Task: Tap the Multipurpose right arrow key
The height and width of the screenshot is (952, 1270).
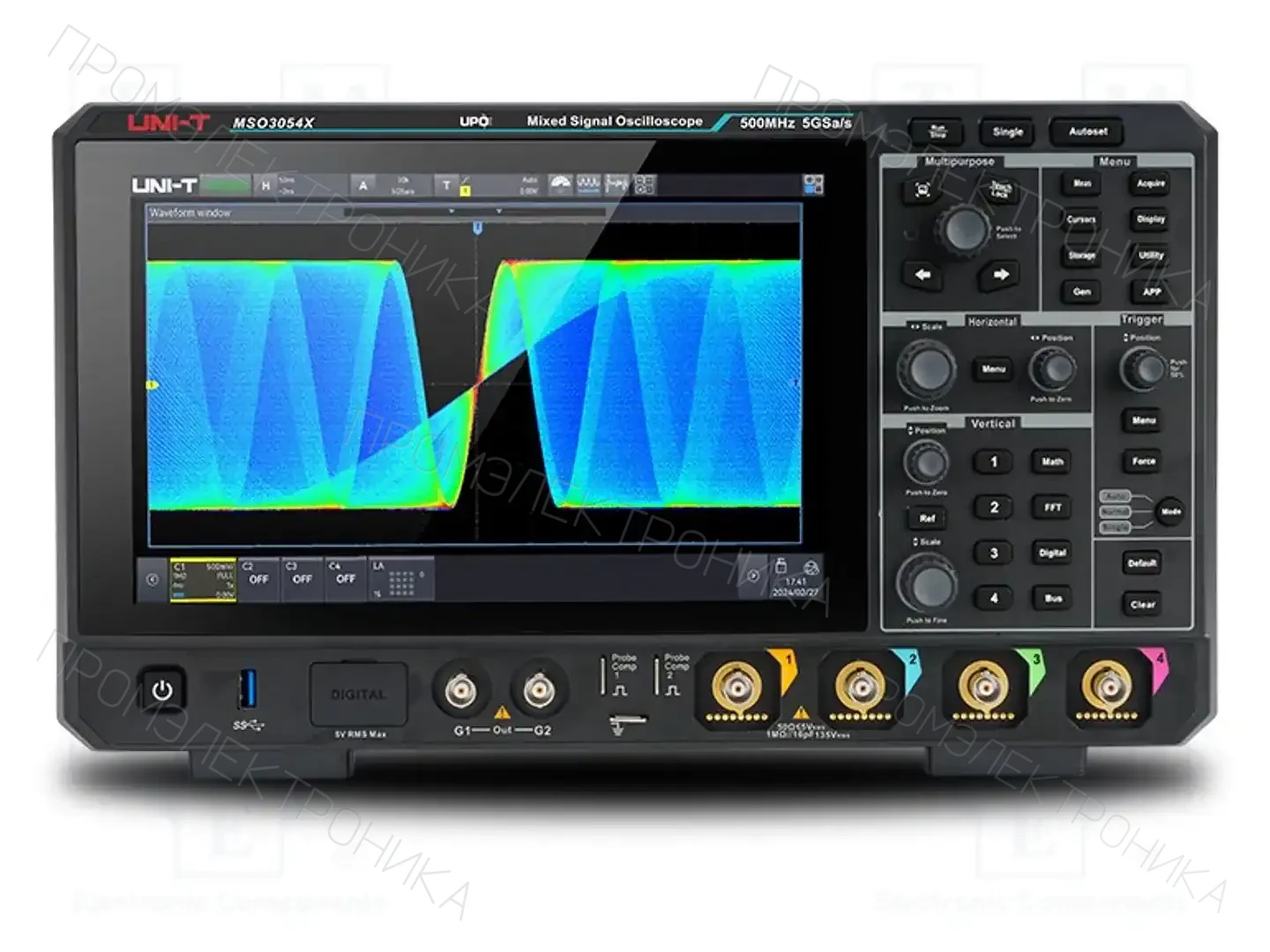Action: point(1001,274)
